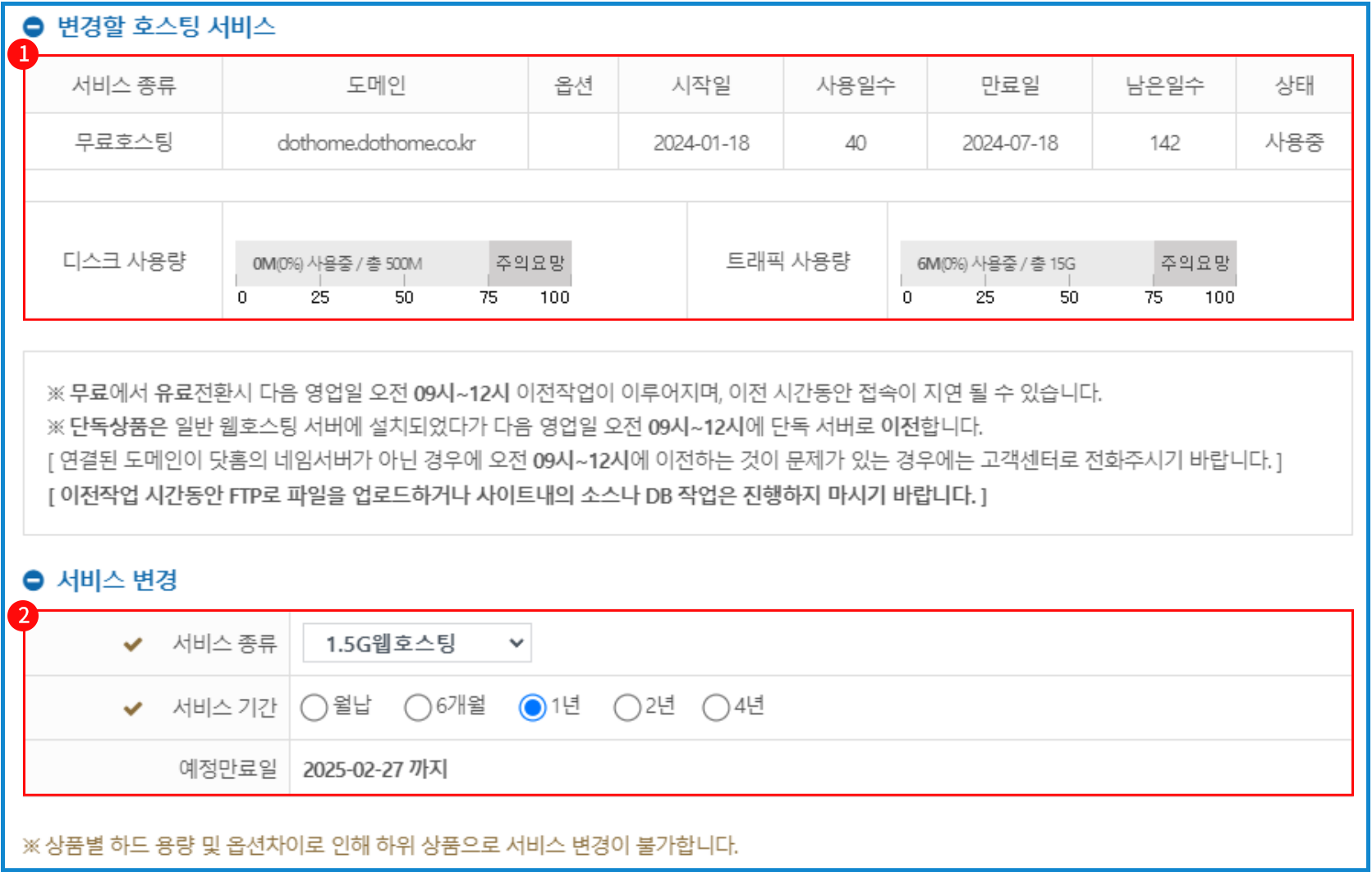Image resolution: width=1372 pixels, height=872 pixels.
Task: Click the red number 2 marker badge
Action: (x=23, y=615)
